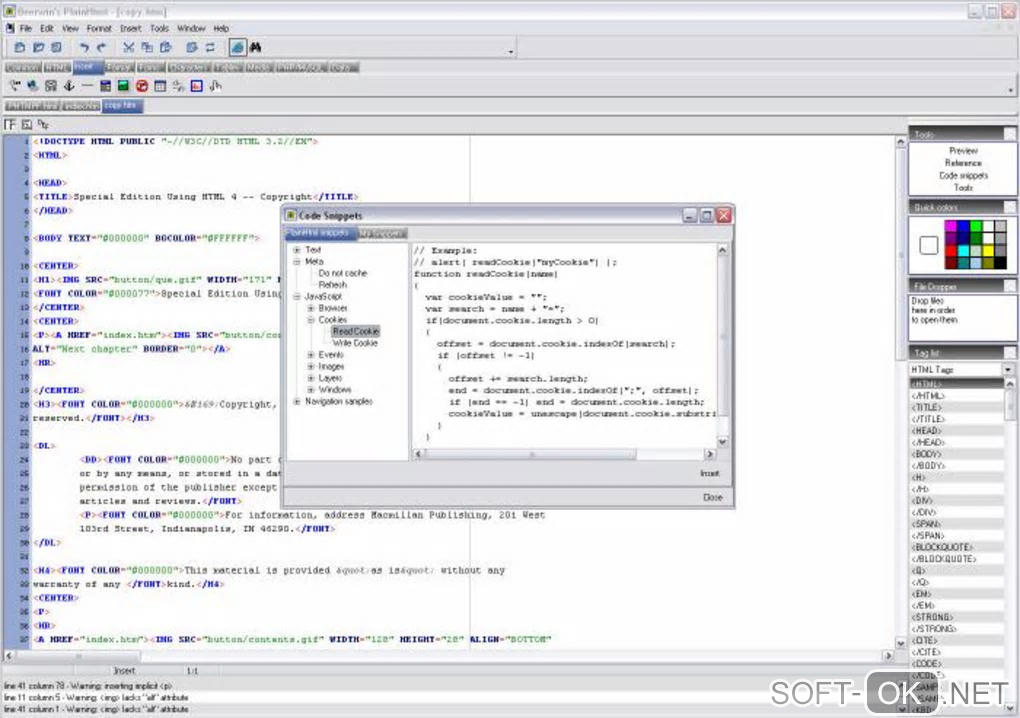The width and height of the screenshot is (1020, 718).
Task: Expand the Images node
Action: click(x=311, y=367)
